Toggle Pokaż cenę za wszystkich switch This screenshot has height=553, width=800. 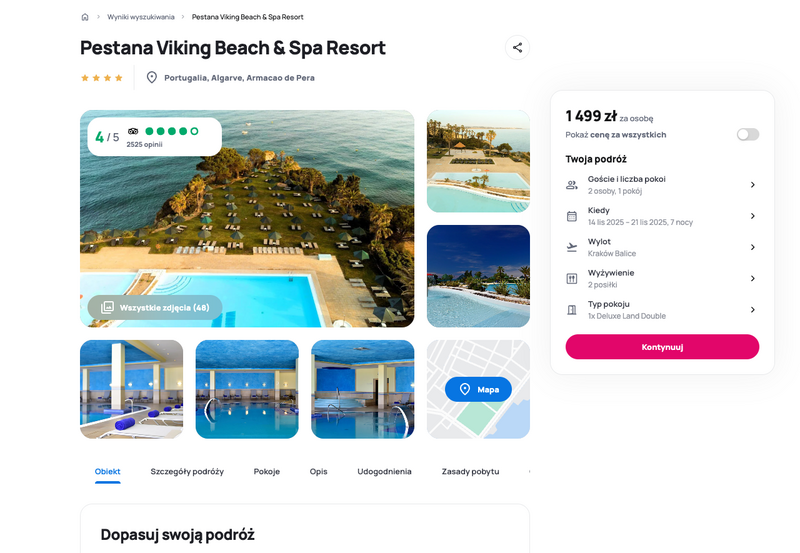coord(747,134)
